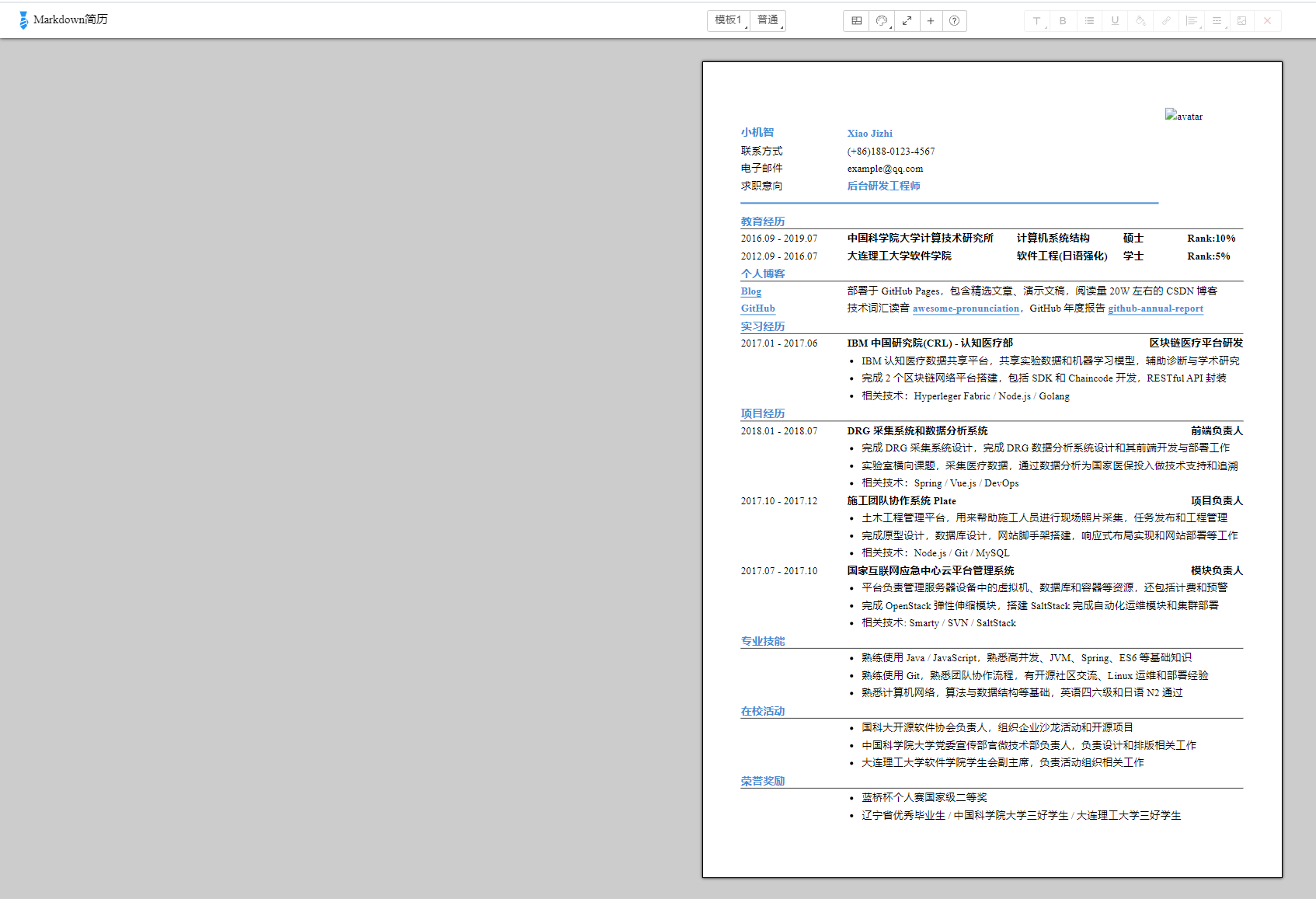1316x899 pixels.
Task: Open fullscreen preview with the expand arrows icon
Action: [907, 20]
